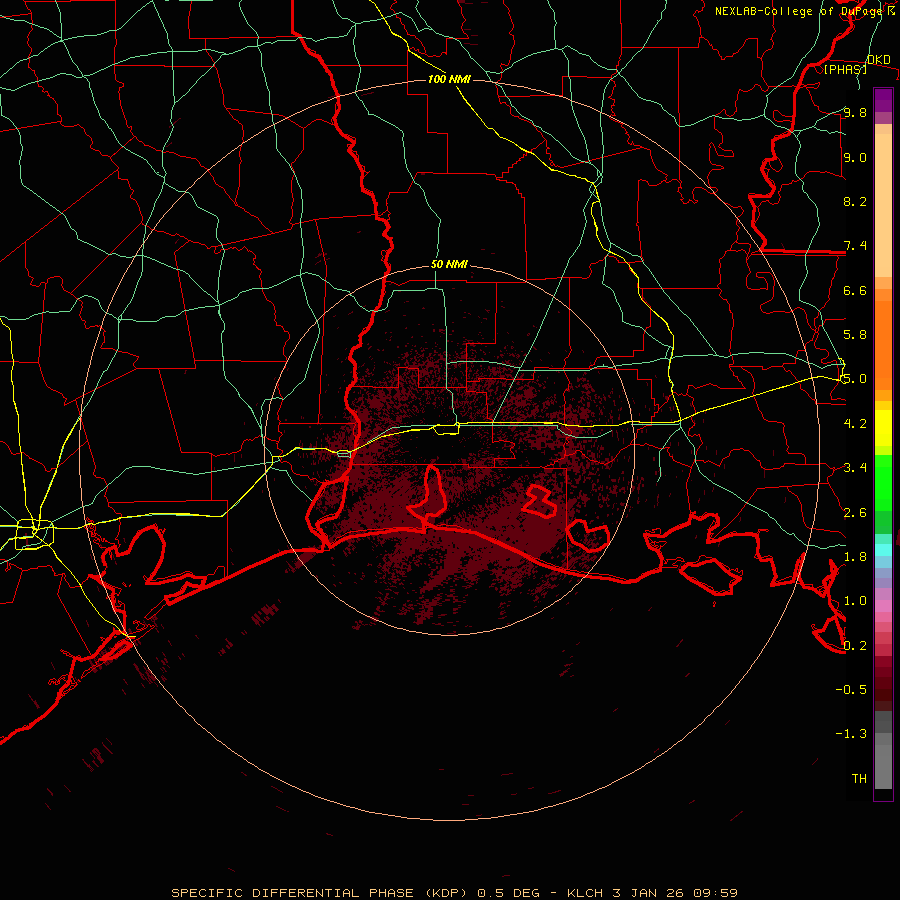Click the 5.0 value on color scale
900x900 pixels.
click(855, 379)
